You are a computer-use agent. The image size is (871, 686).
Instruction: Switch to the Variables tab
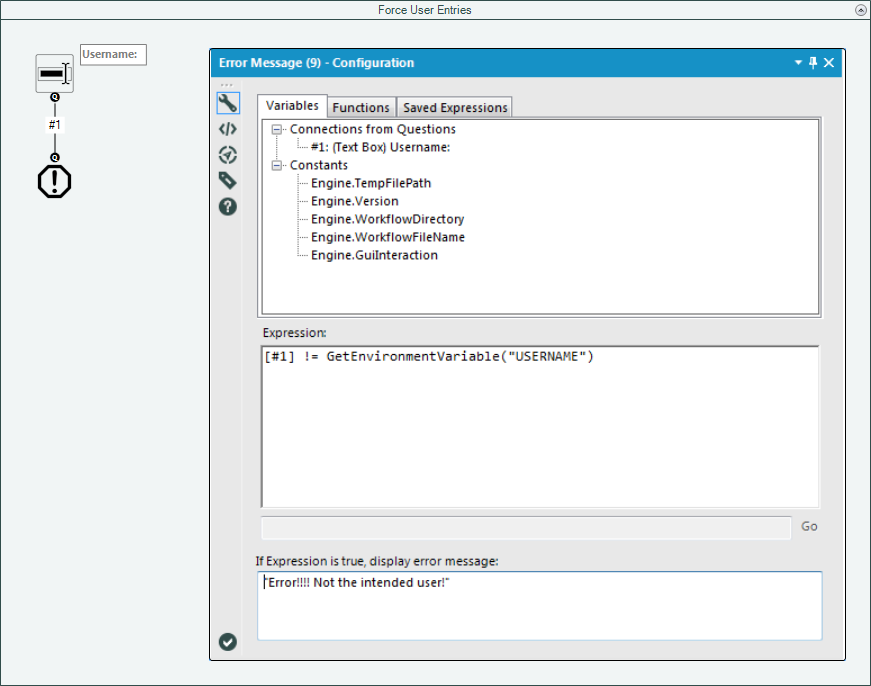coord(292,106)
